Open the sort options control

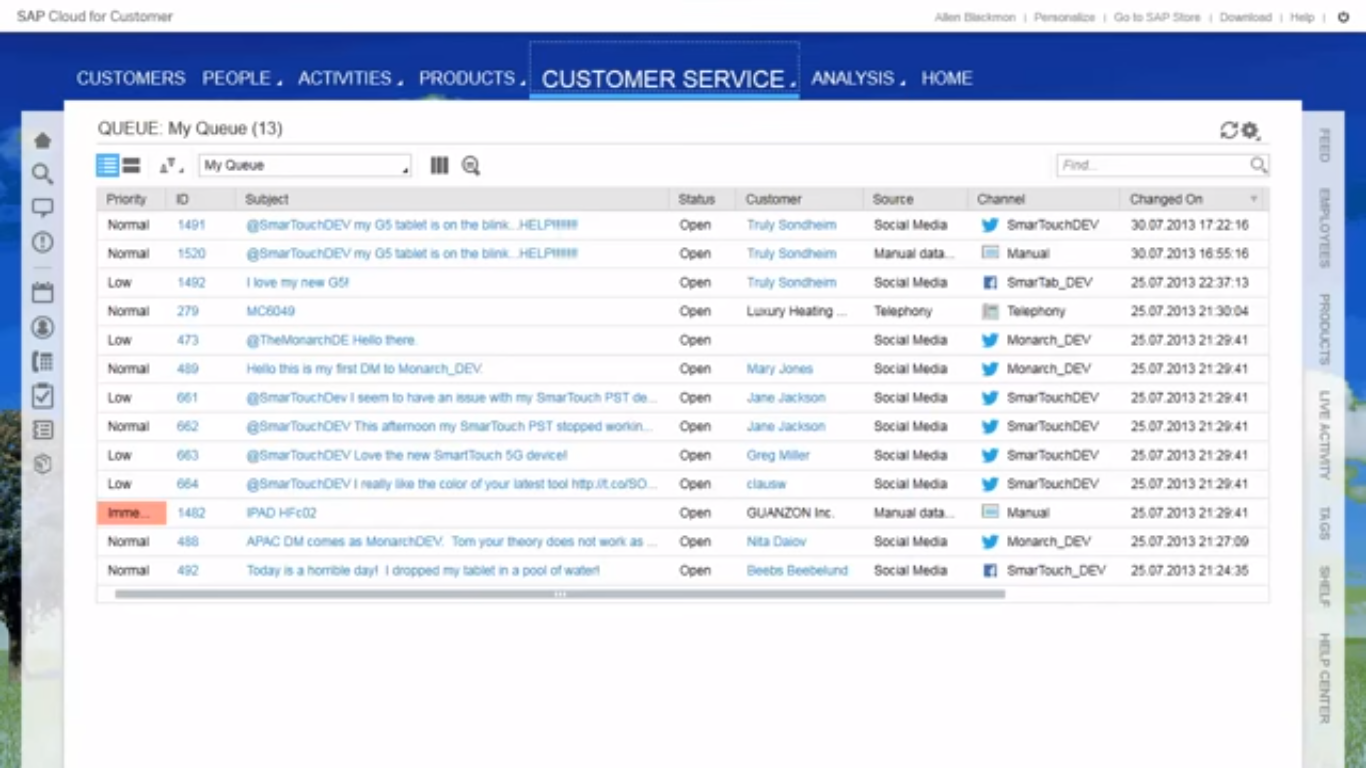coord(170,165)
